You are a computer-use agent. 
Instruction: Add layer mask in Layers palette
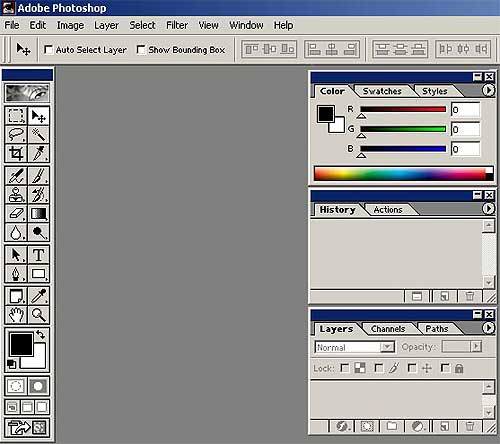pos(367,426)
